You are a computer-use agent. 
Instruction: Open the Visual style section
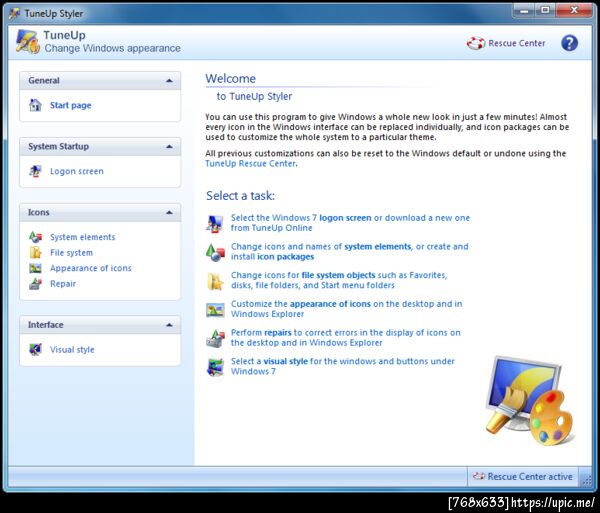(x=72, y=349)
